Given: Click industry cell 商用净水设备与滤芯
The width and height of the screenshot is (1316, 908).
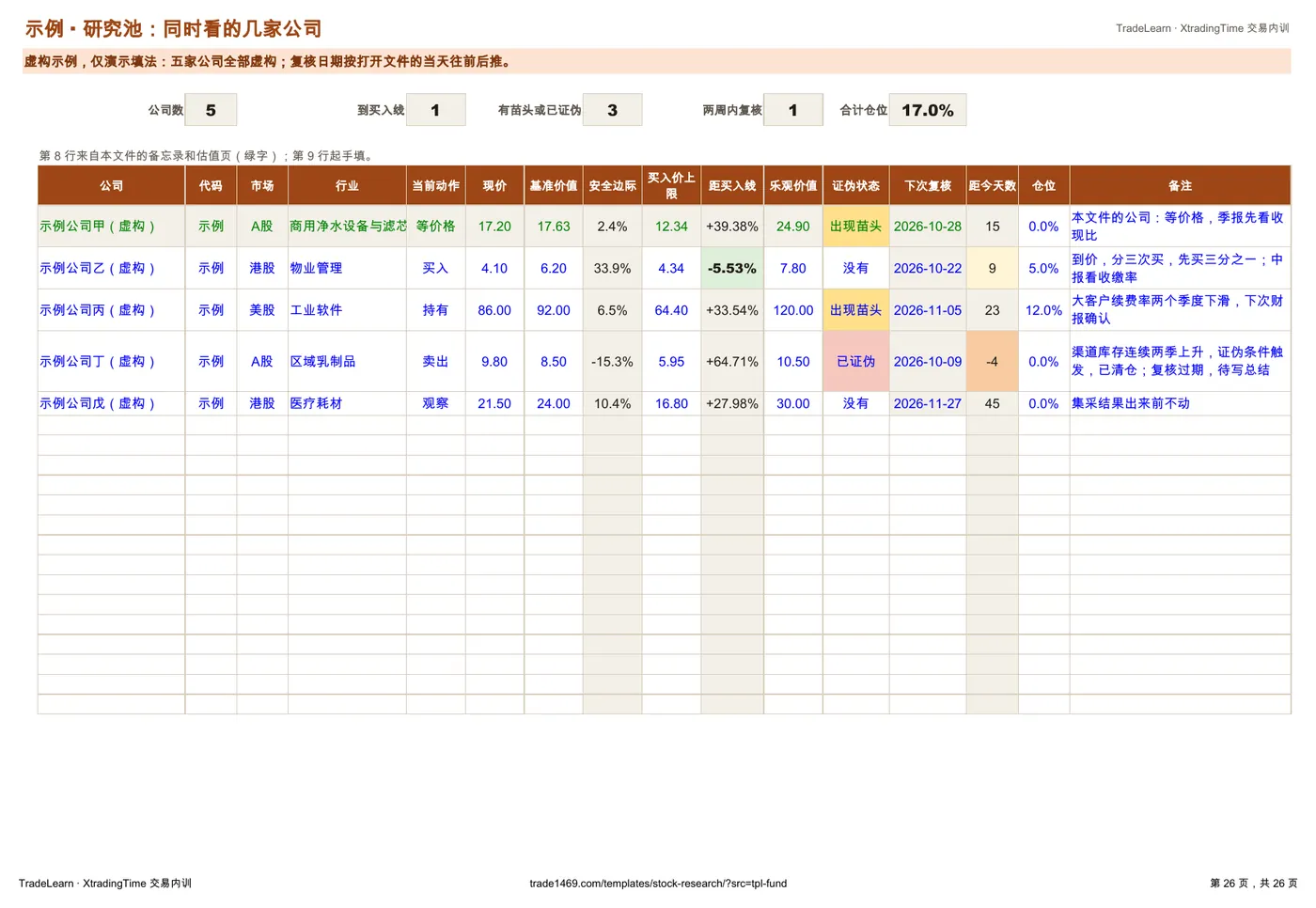Looking at the screenshot, I should tap(347, 227).
